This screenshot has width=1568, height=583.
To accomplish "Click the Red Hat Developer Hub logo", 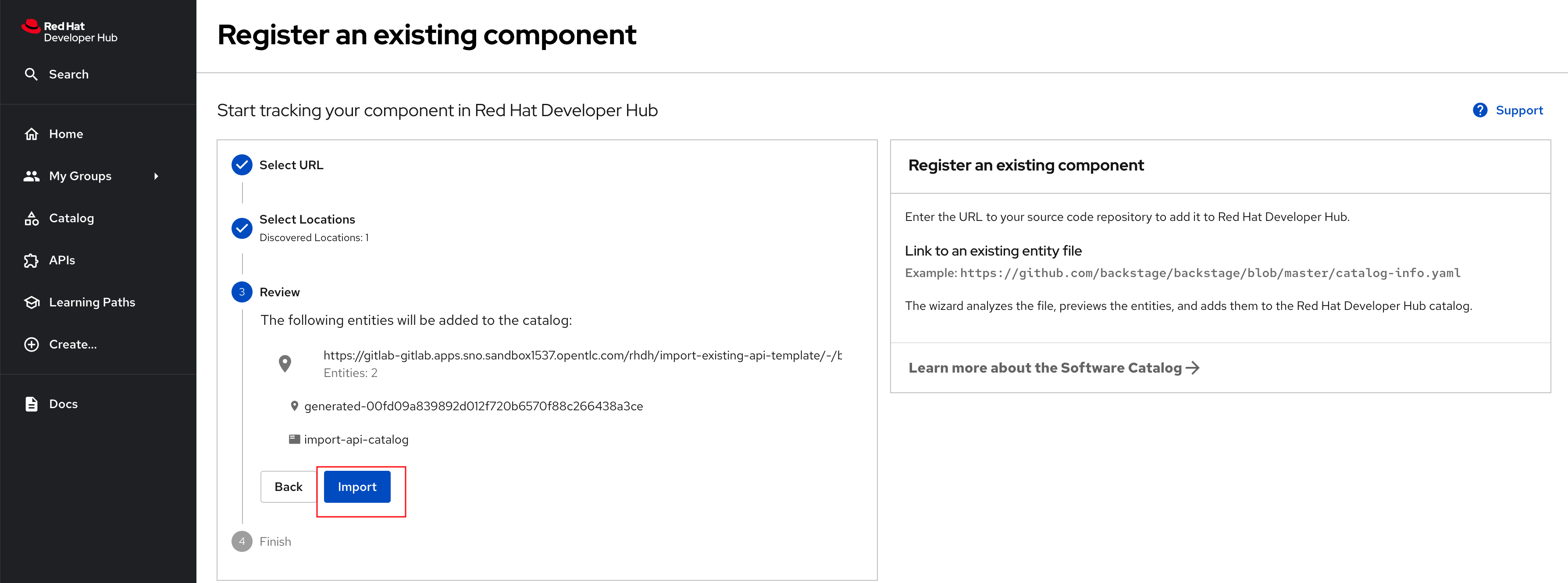I will [x=69, y=31].
